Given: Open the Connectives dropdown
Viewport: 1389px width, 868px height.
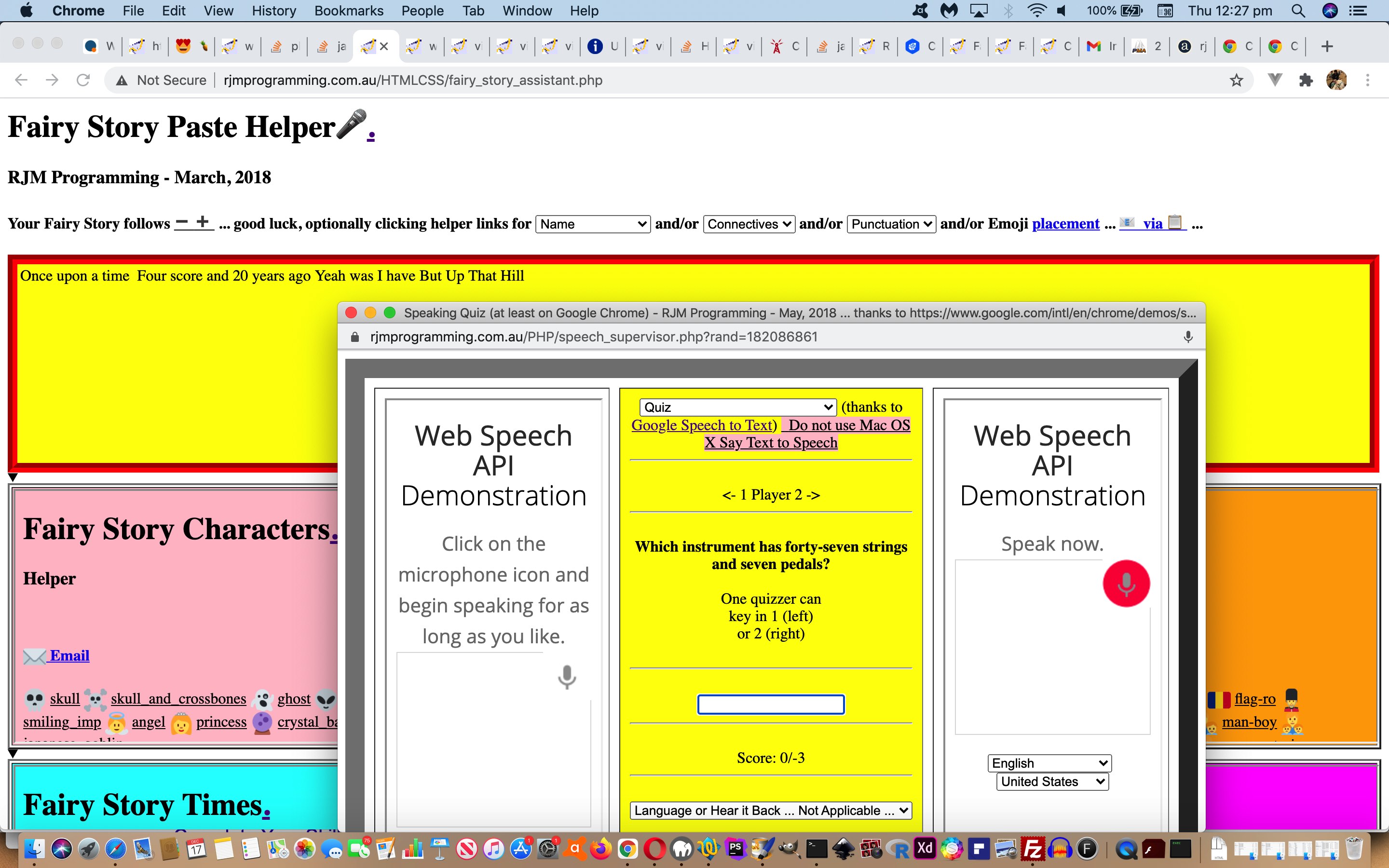Looking at the screenshot, I should (x=749, y=224).
